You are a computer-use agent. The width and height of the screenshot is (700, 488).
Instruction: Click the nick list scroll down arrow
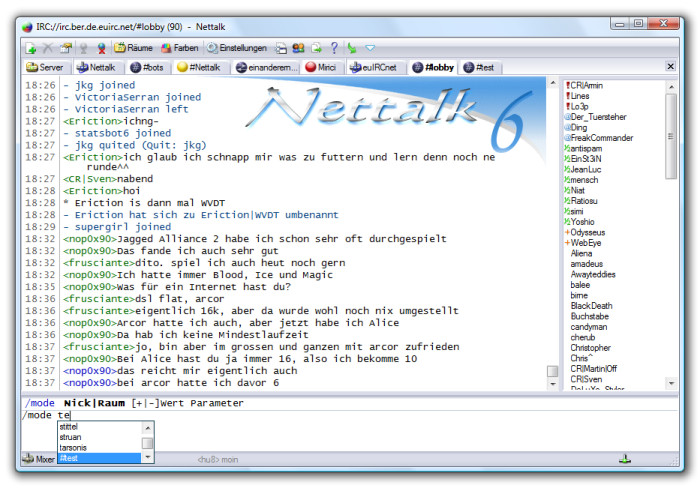click(671, 383)
